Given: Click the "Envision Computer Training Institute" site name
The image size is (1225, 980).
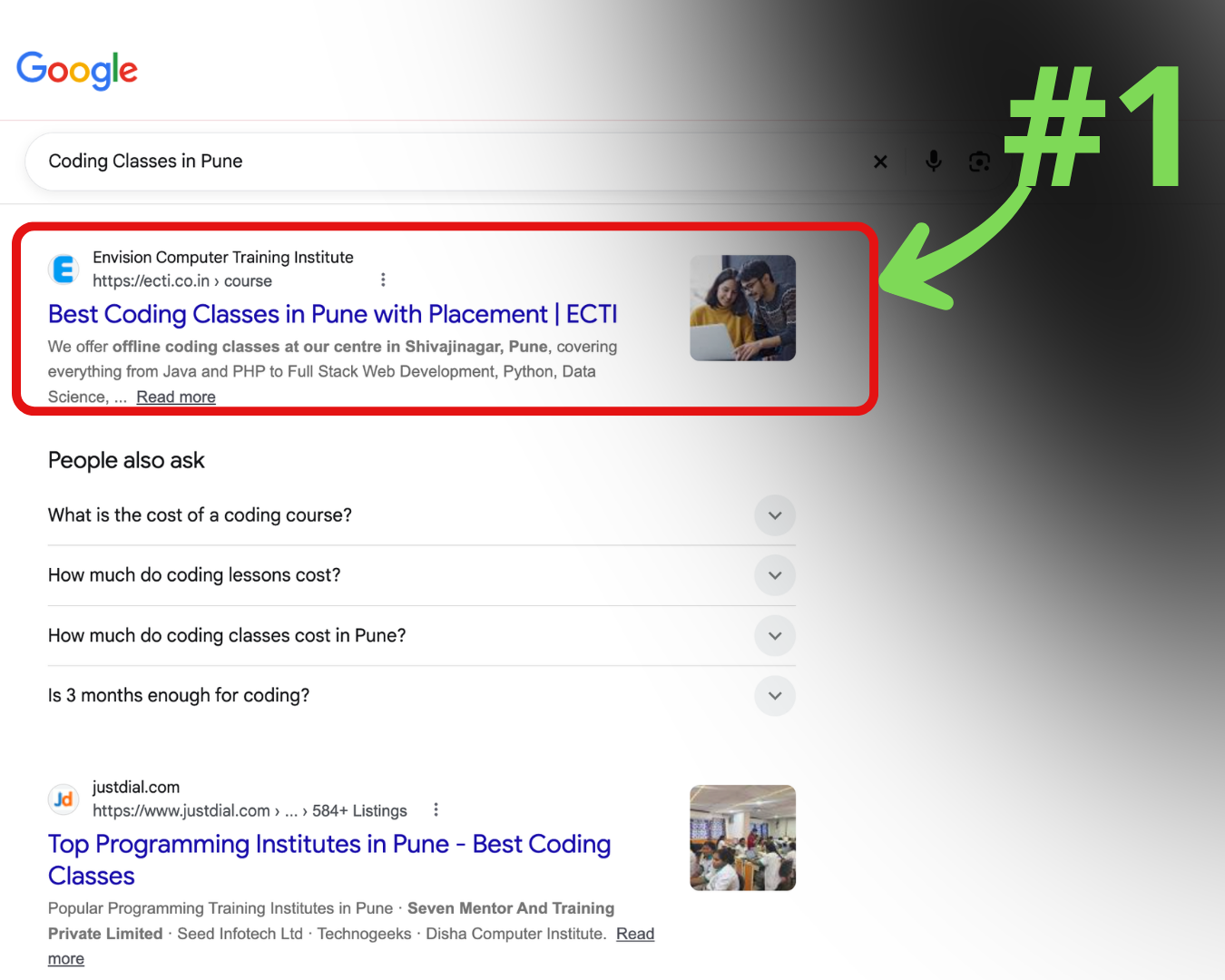Looking at the screenshot, I should [223, 258].
